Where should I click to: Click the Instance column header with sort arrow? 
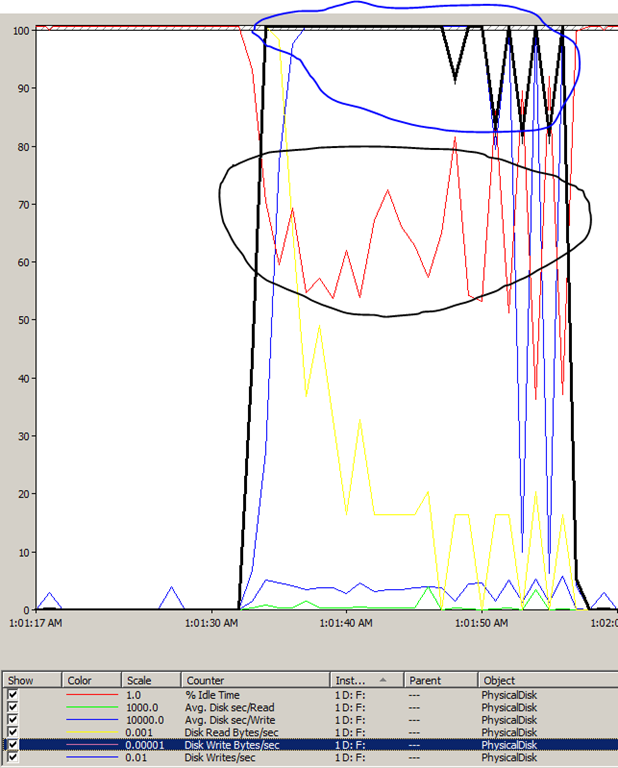tap(360, 680)
